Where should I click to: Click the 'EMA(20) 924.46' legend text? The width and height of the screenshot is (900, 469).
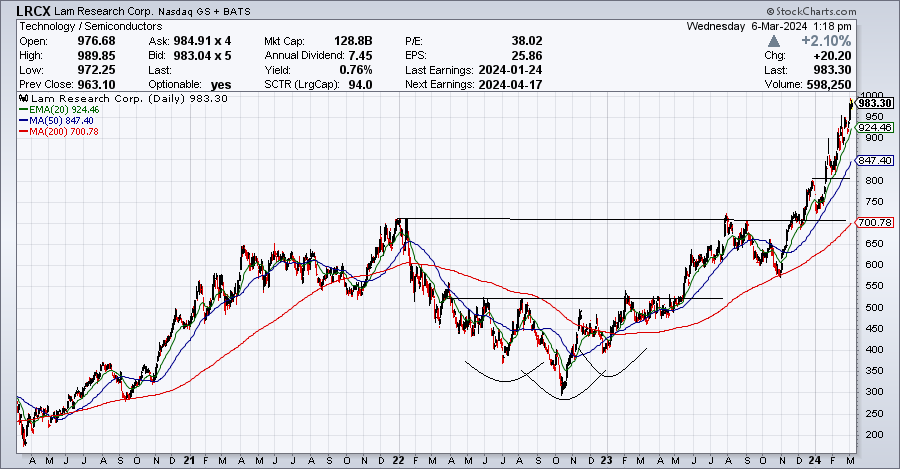coord(64,110)
